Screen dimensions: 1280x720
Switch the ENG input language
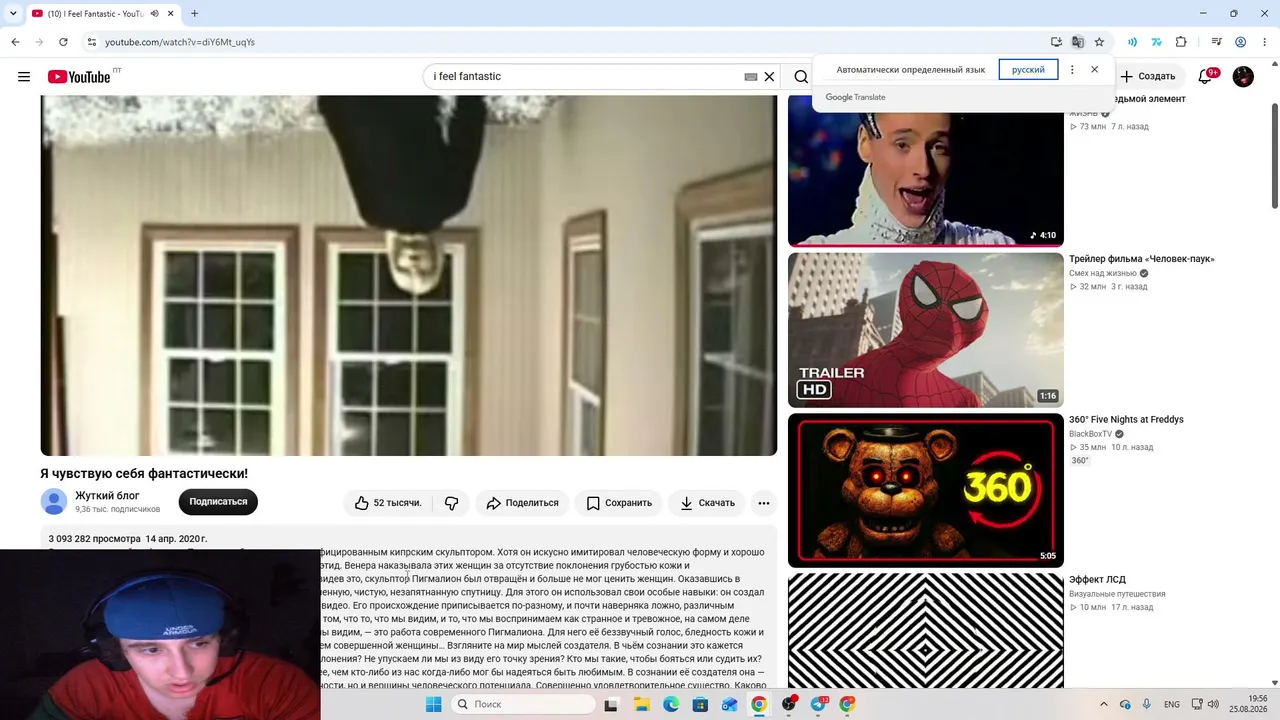point(1172,704)
